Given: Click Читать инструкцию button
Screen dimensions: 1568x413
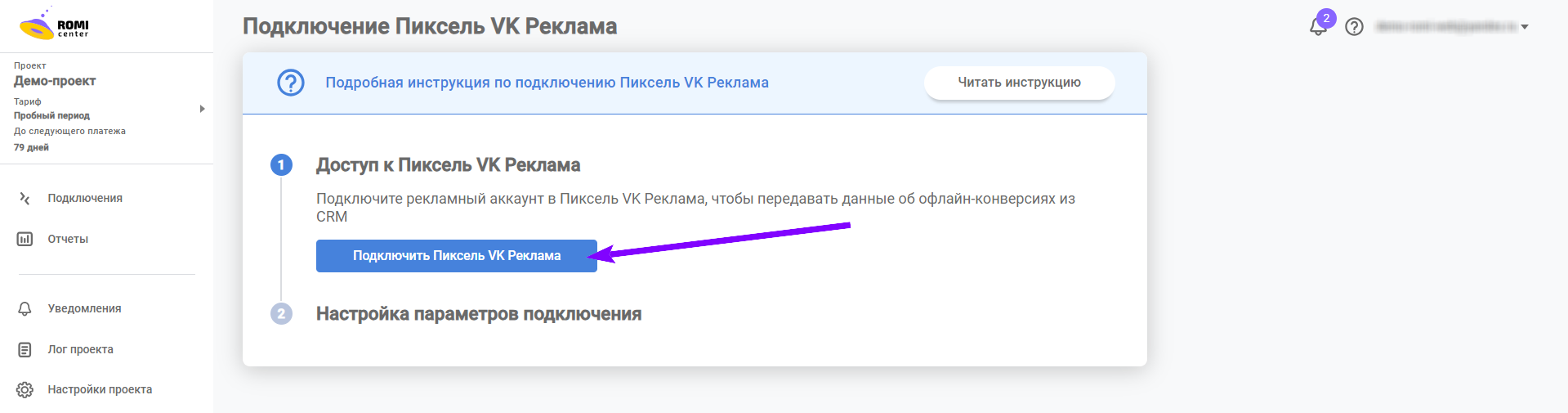Looking at the screenshot, I should tap(1019, 83).
